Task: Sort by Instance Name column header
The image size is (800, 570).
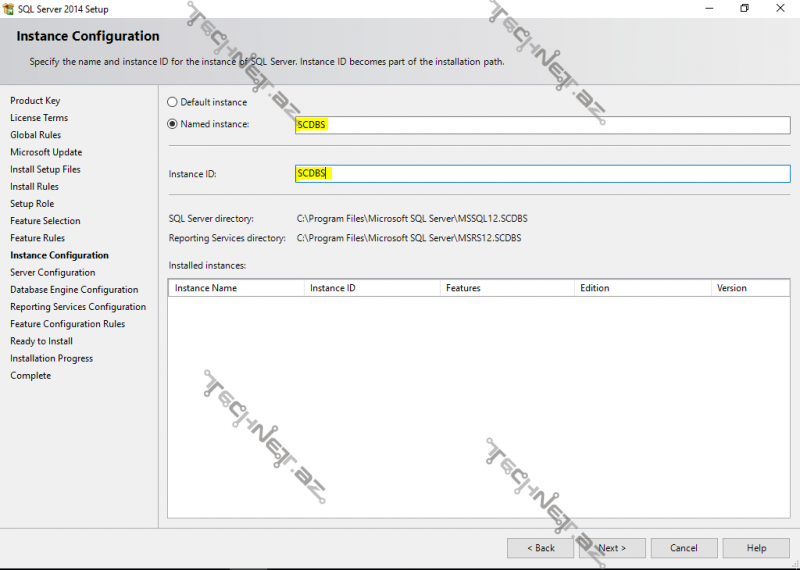Action: [236, 288]
